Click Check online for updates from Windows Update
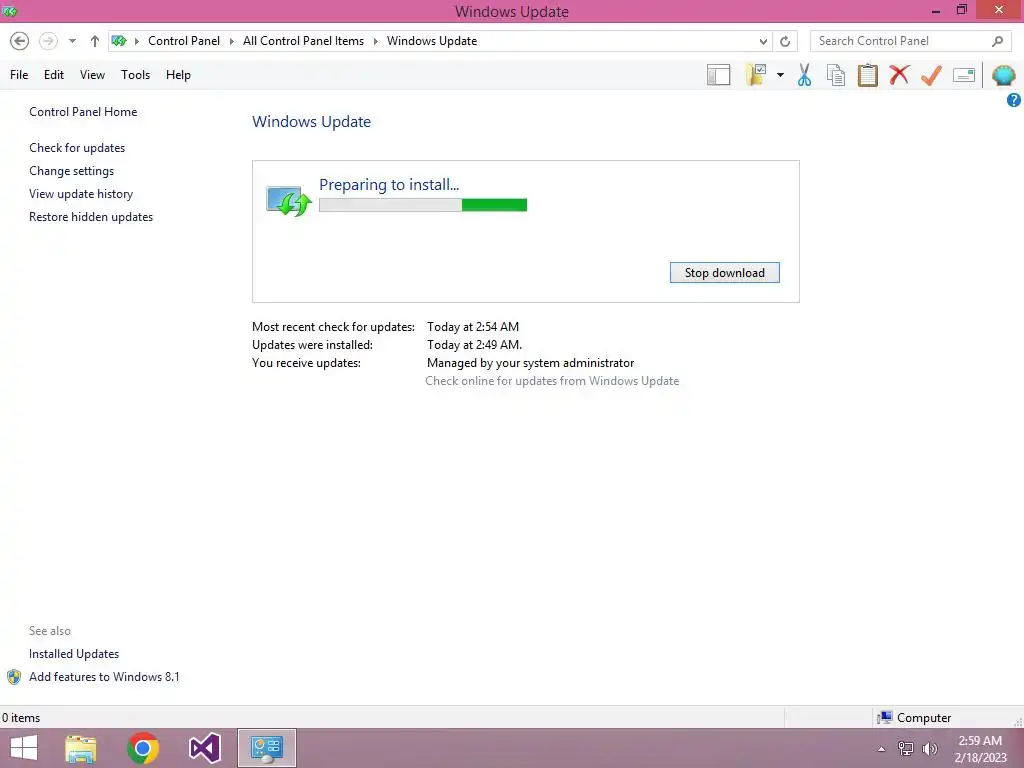This screenshot has width=1024, height=768. pos(552,381)
